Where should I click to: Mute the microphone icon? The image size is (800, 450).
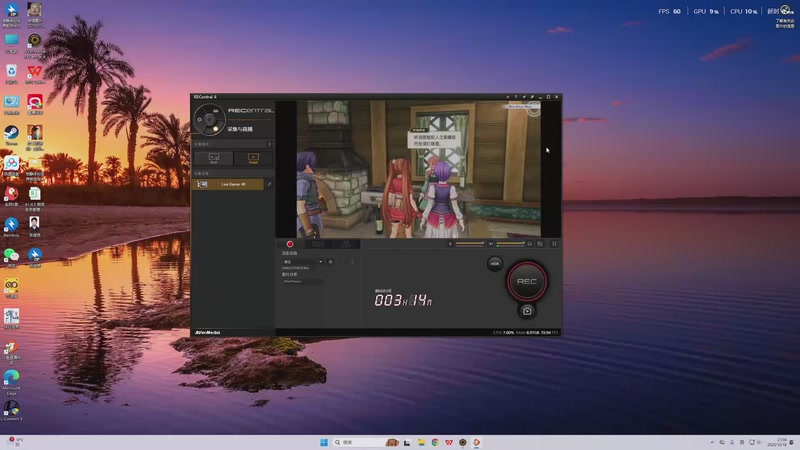point(450,244)
